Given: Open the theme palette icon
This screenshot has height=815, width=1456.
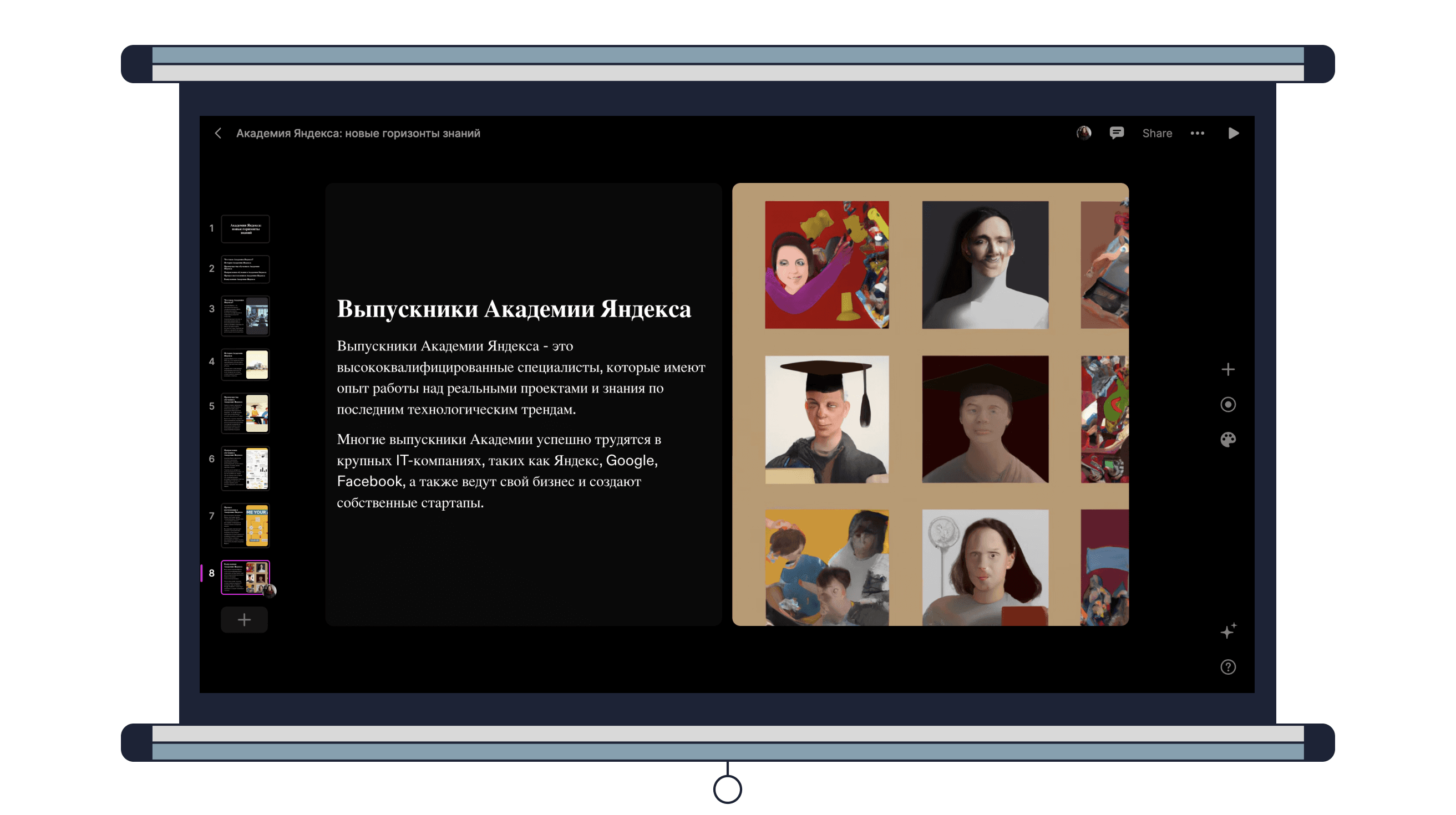Looking at the screenshot, I should pos(1227,440).
